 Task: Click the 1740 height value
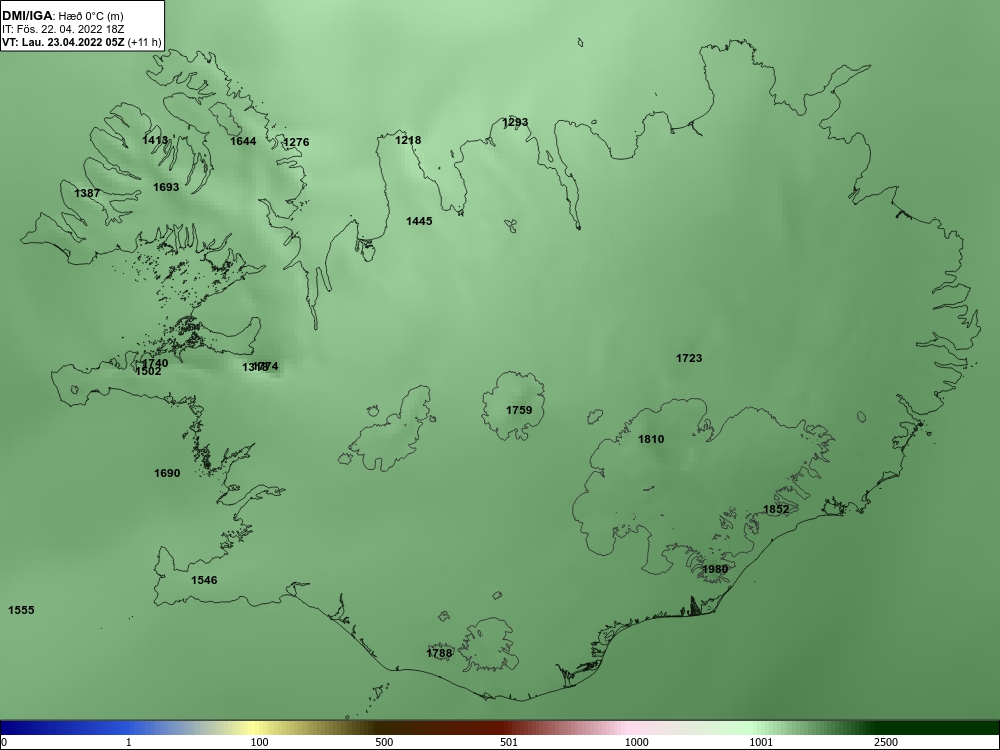(156, 363)
